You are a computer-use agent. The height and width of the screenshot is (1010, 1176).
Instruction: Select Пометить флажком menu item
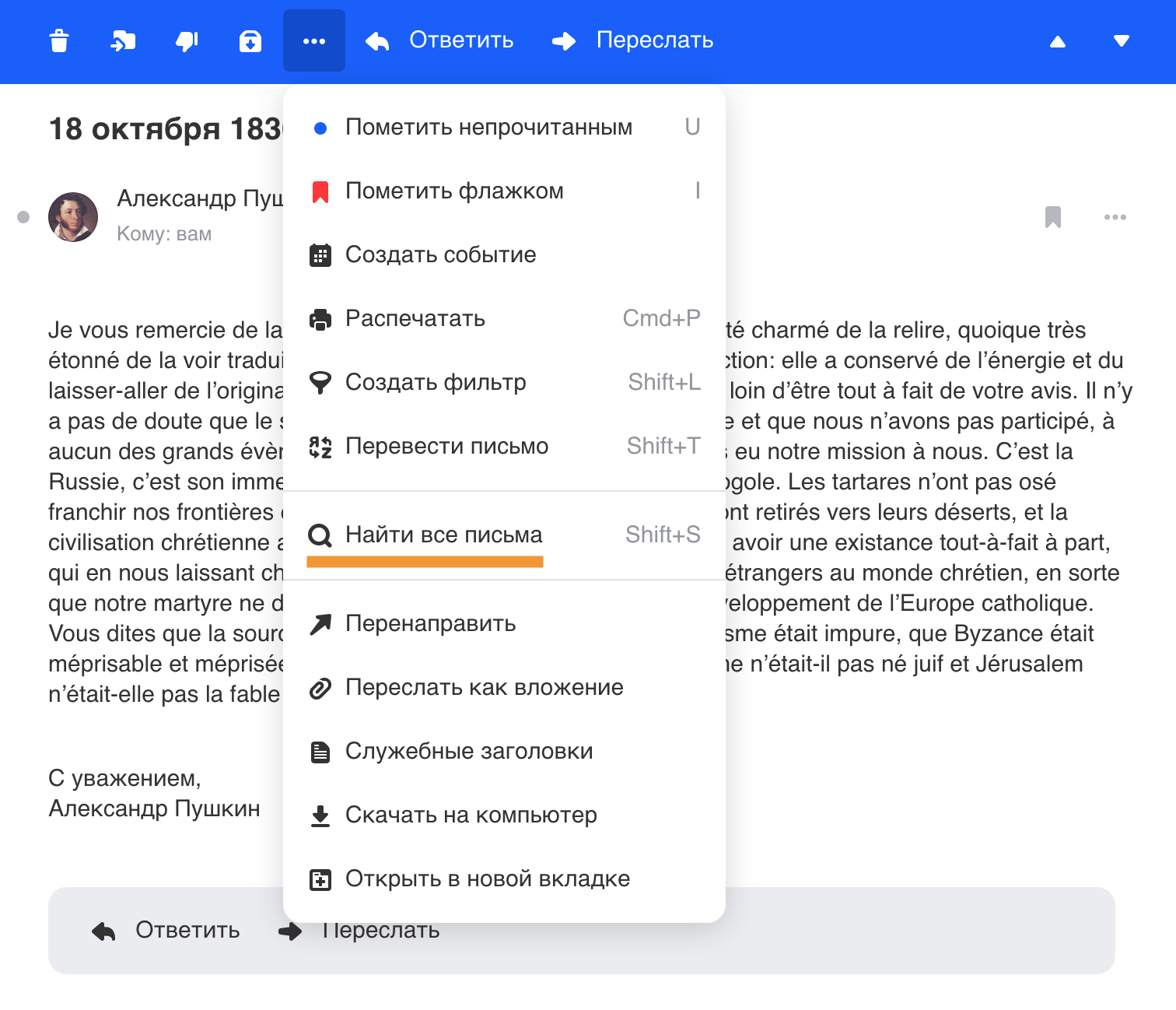pyautogui.click(x=504, y=191)
